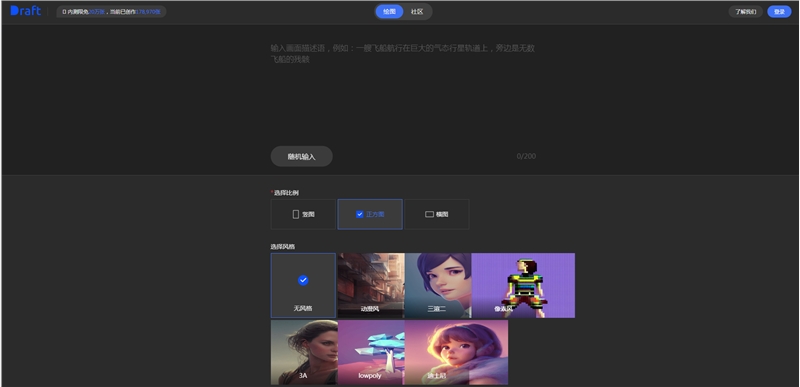
Task: Focus the image description prompt text area
Action: click(403, 92)
